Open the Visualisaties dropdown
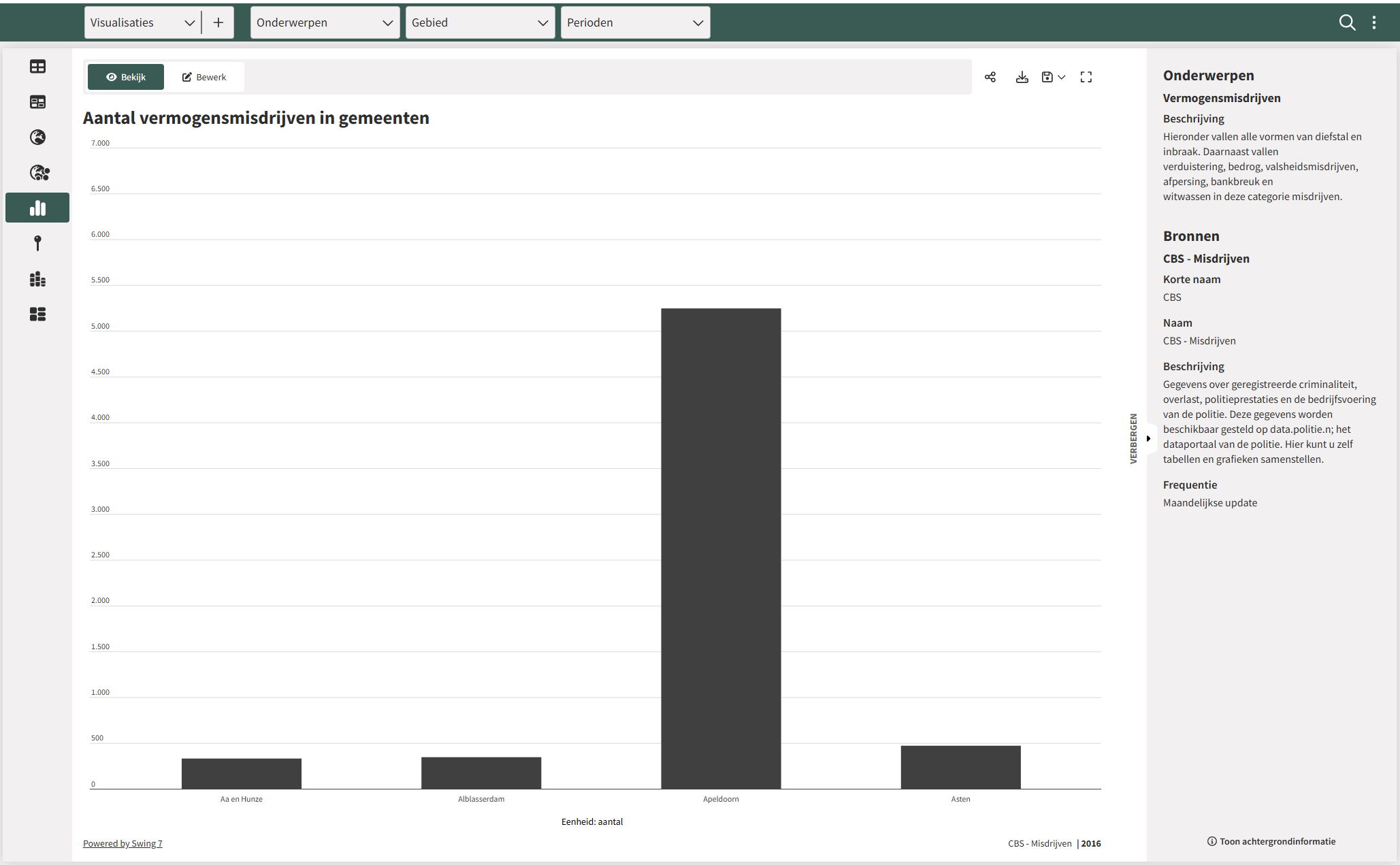Image resolution: width=1400 pixels, height=865 pixels. click(143, 22)
